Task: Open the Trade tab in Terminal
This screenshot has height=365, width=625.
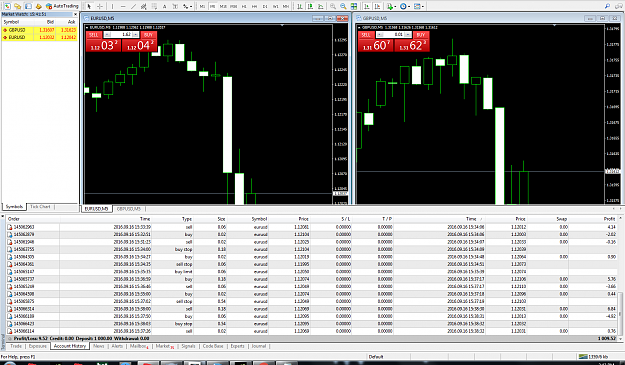Action: tap(16, 346)
